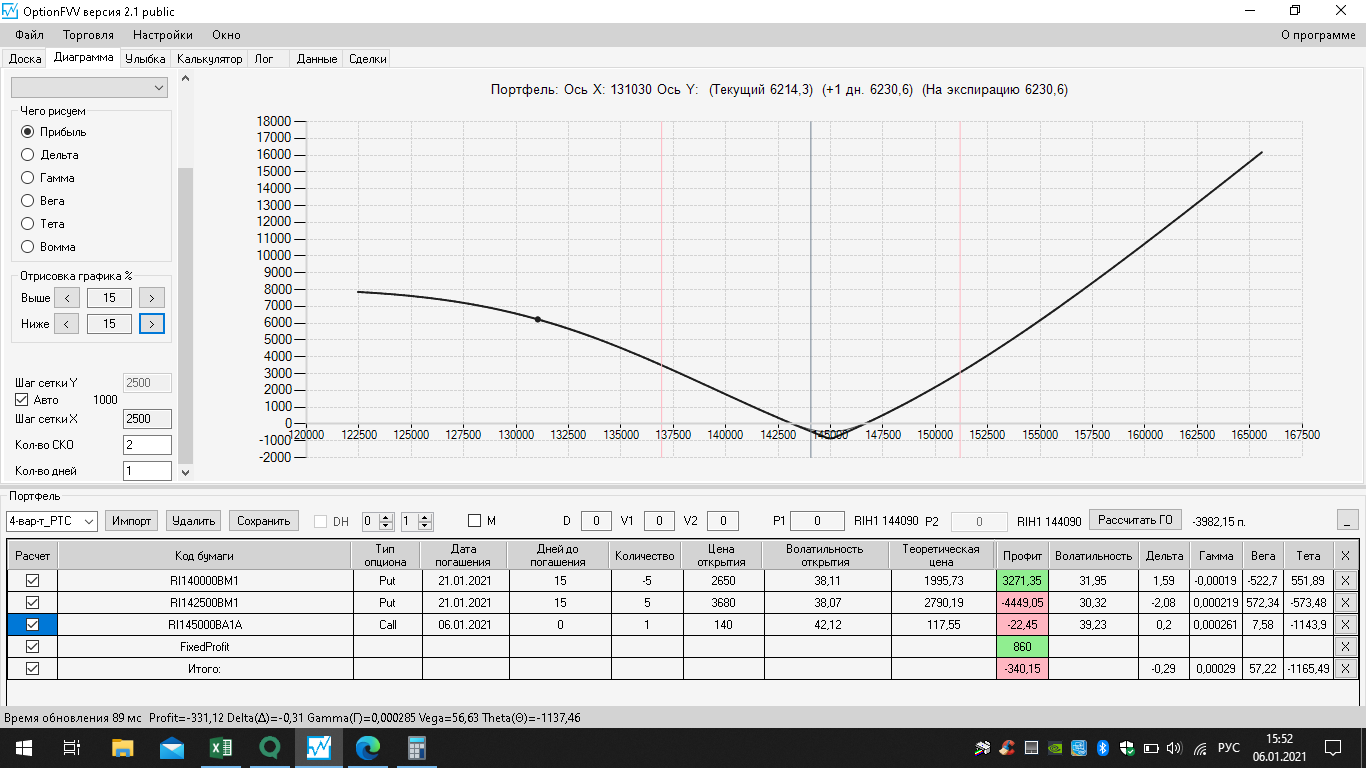Image resolution: width=1366 pixels, height=768 pixels.
Task: Click the Рассчитать ГО button
Action: point(1135,520)
